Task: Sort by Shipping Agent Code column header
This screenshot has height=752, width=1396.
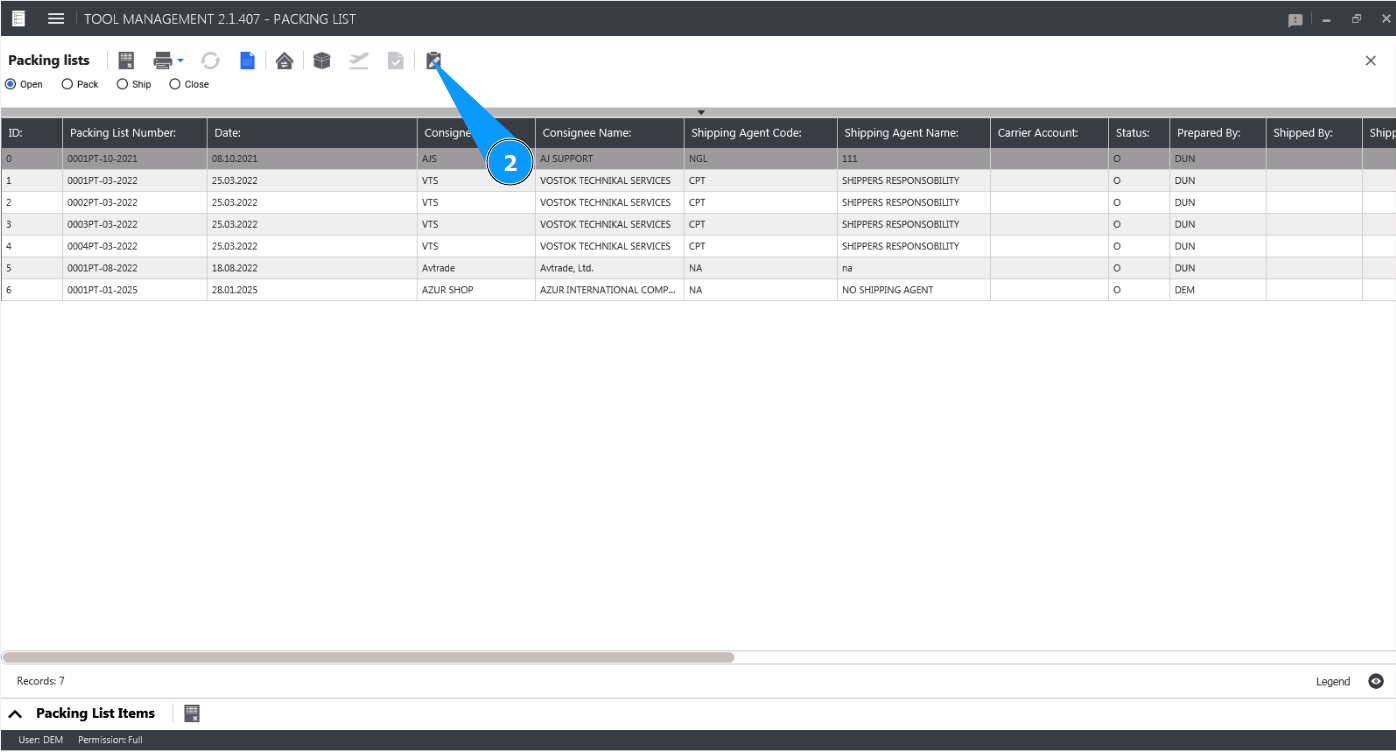Action: click(x=761, y=133)
